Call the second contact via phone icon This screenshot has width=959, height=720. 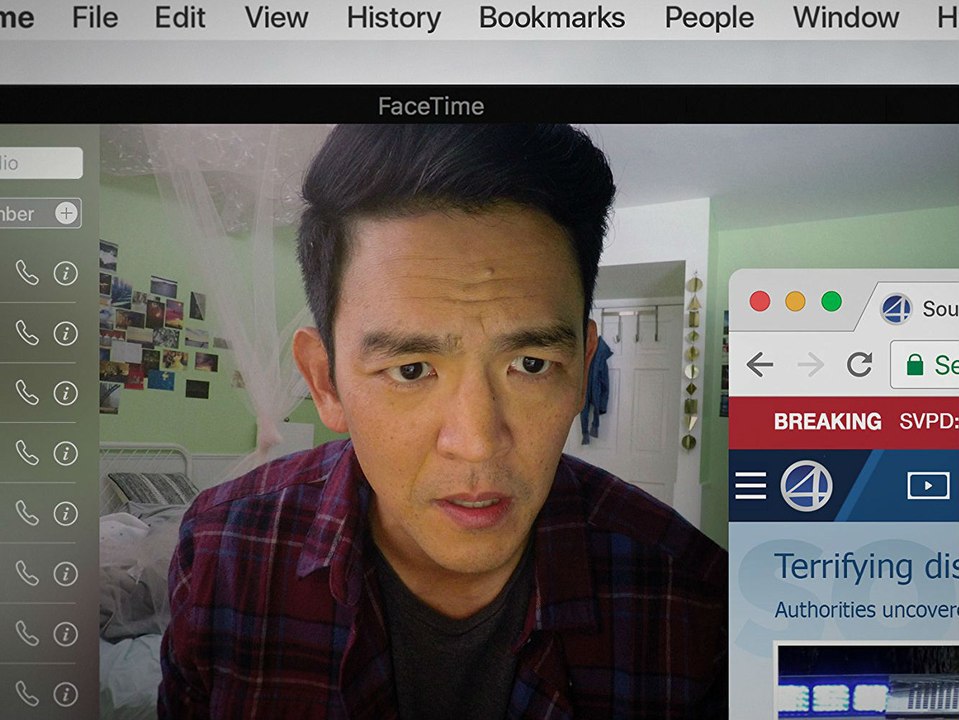27,333
